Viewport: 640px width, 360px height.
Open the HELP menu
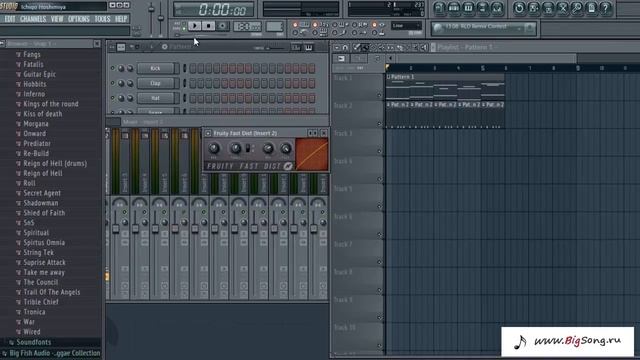[121, 19]
